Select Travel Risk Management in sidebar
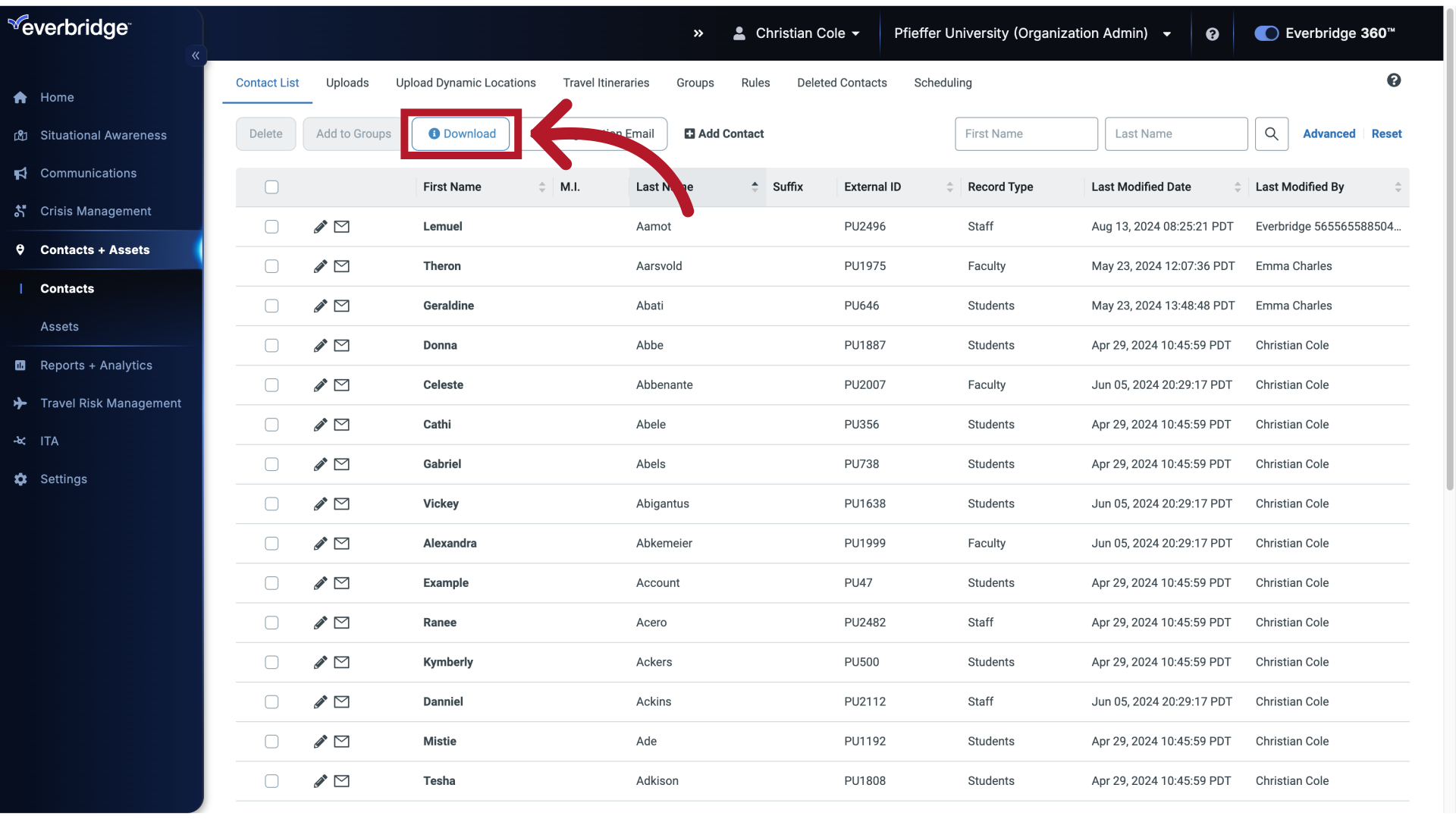The width and height of the screenshot is (1456, 819). coord(111,403)
